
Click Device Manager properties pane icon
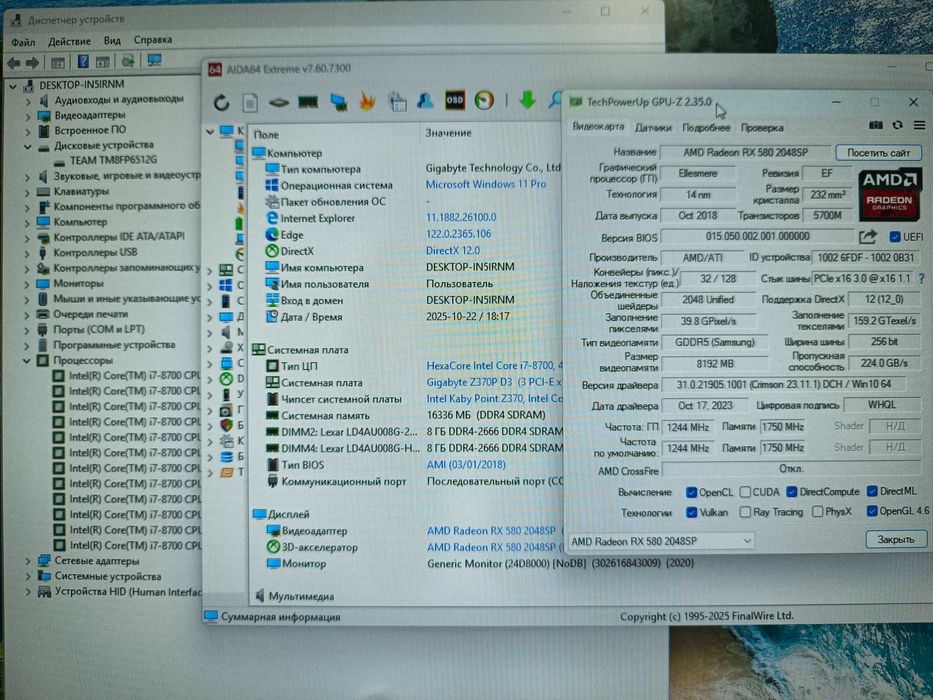(103, 61)
